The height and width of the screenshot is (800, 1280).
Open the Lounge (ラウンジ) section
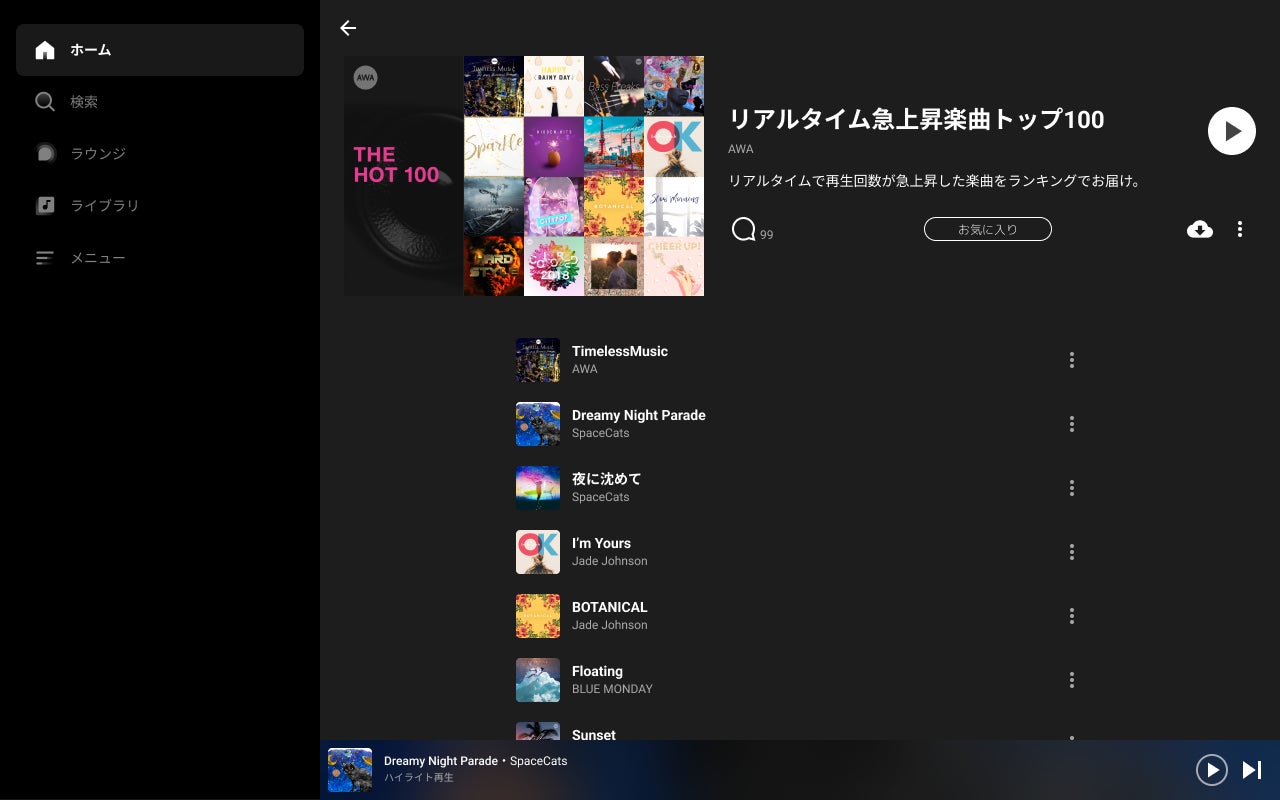click(x=160, y=154)
